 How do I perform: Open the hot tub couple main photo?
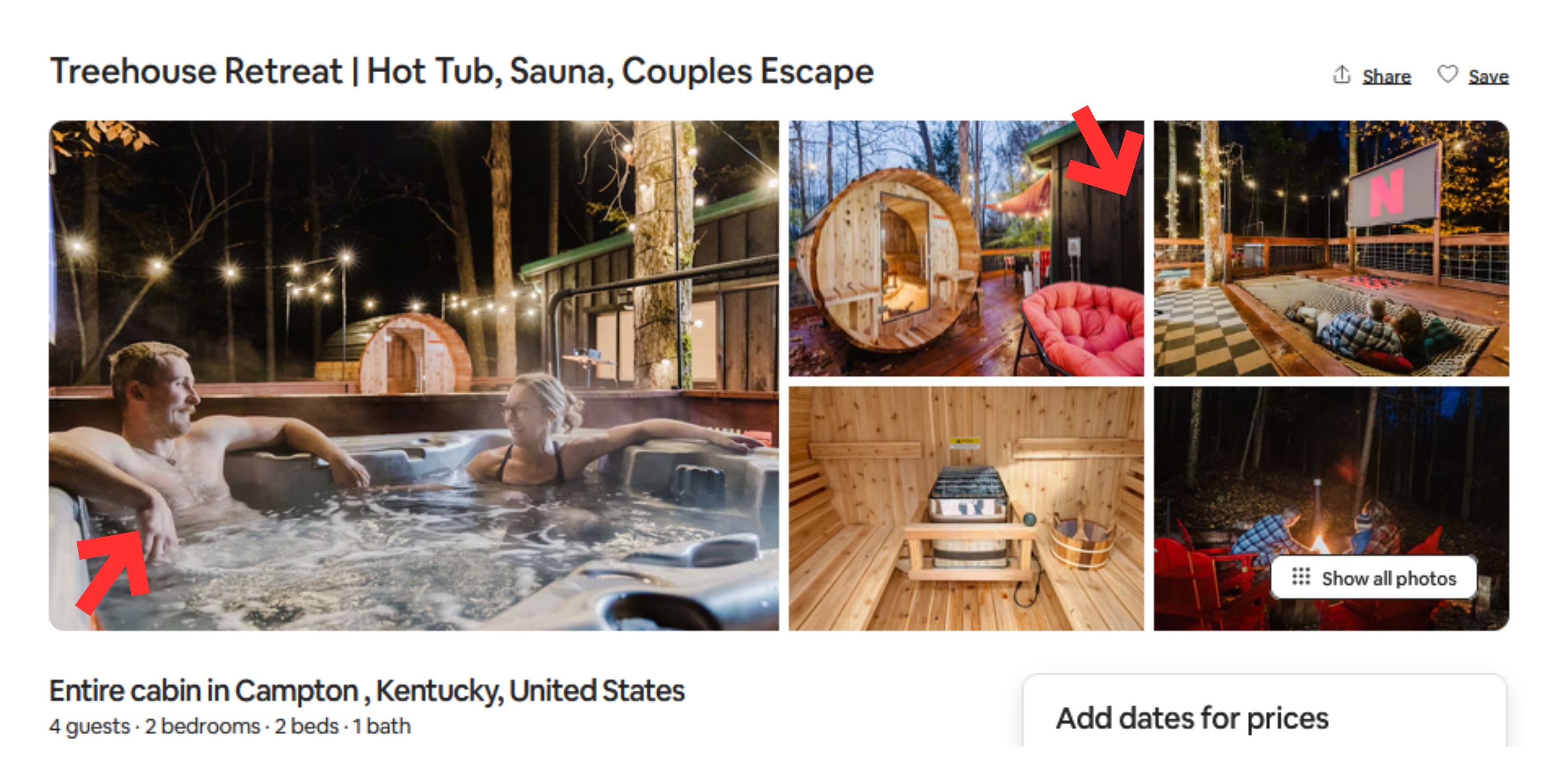(x=413, y=375)
